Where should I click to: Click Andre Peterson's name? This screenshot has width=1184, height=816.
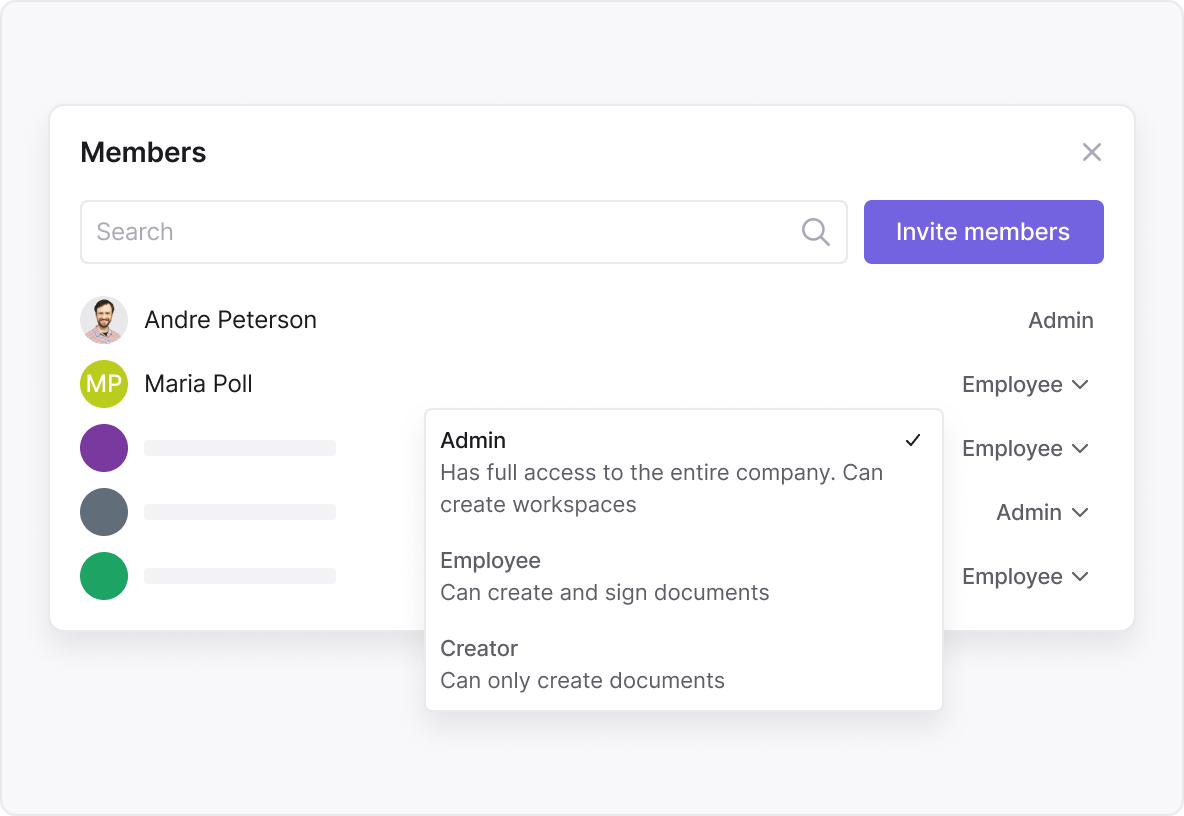pos(230,320)
